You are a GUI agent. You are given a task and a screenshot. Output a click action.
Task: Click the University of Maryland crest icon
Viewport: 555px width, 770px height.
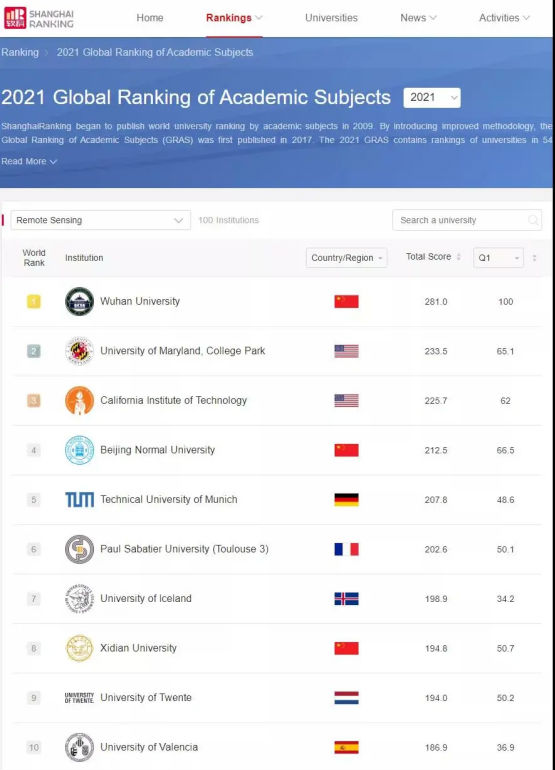coord(80,351)
